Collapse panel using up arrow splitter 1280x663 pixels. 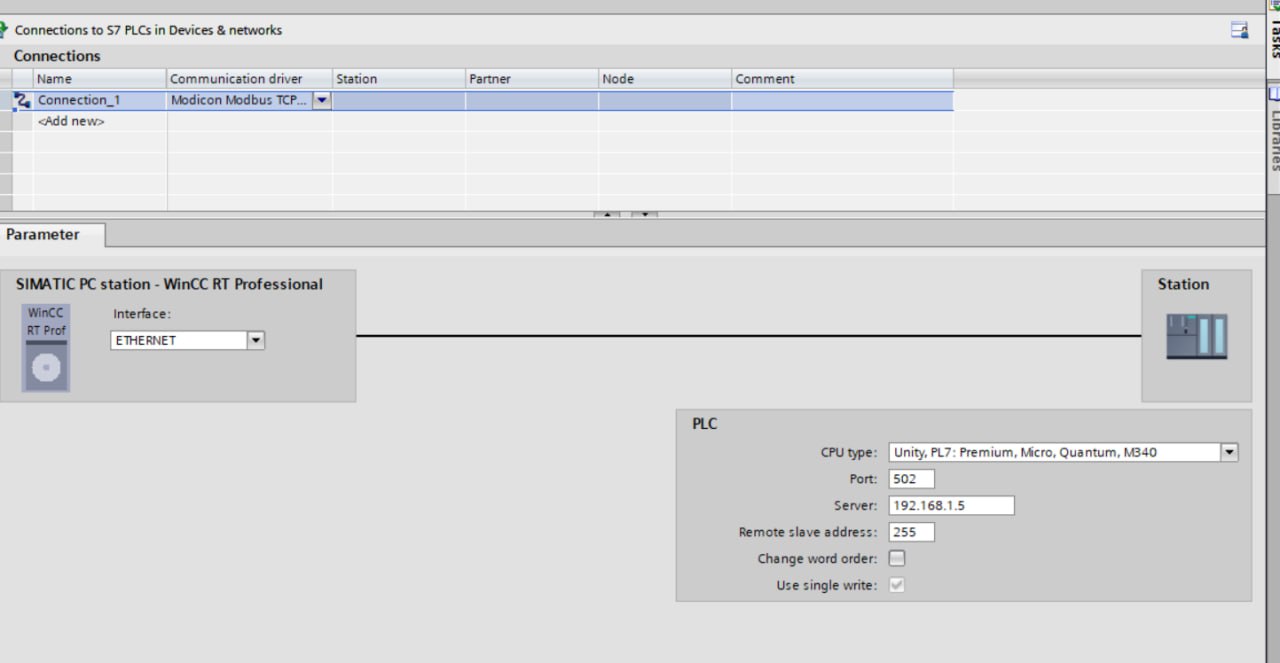point(607,214)
